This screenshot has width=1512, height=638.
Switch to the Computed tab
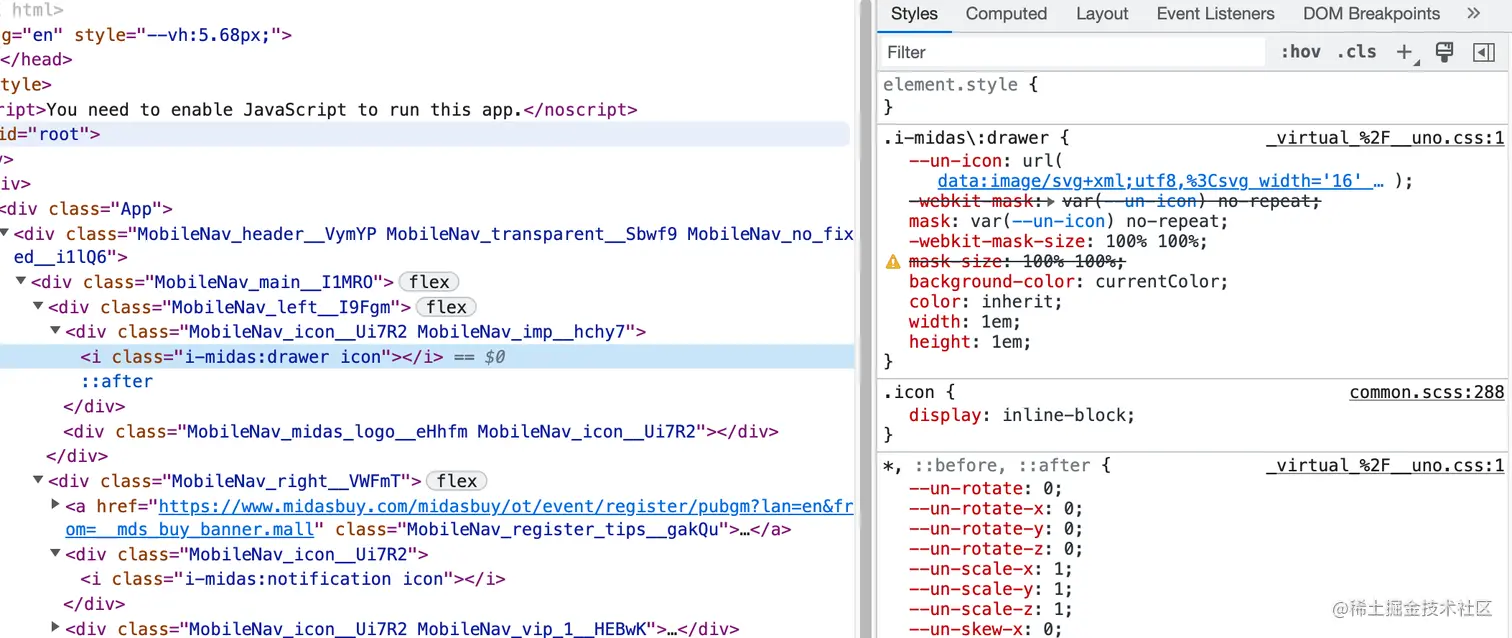tap(1005, 13)
